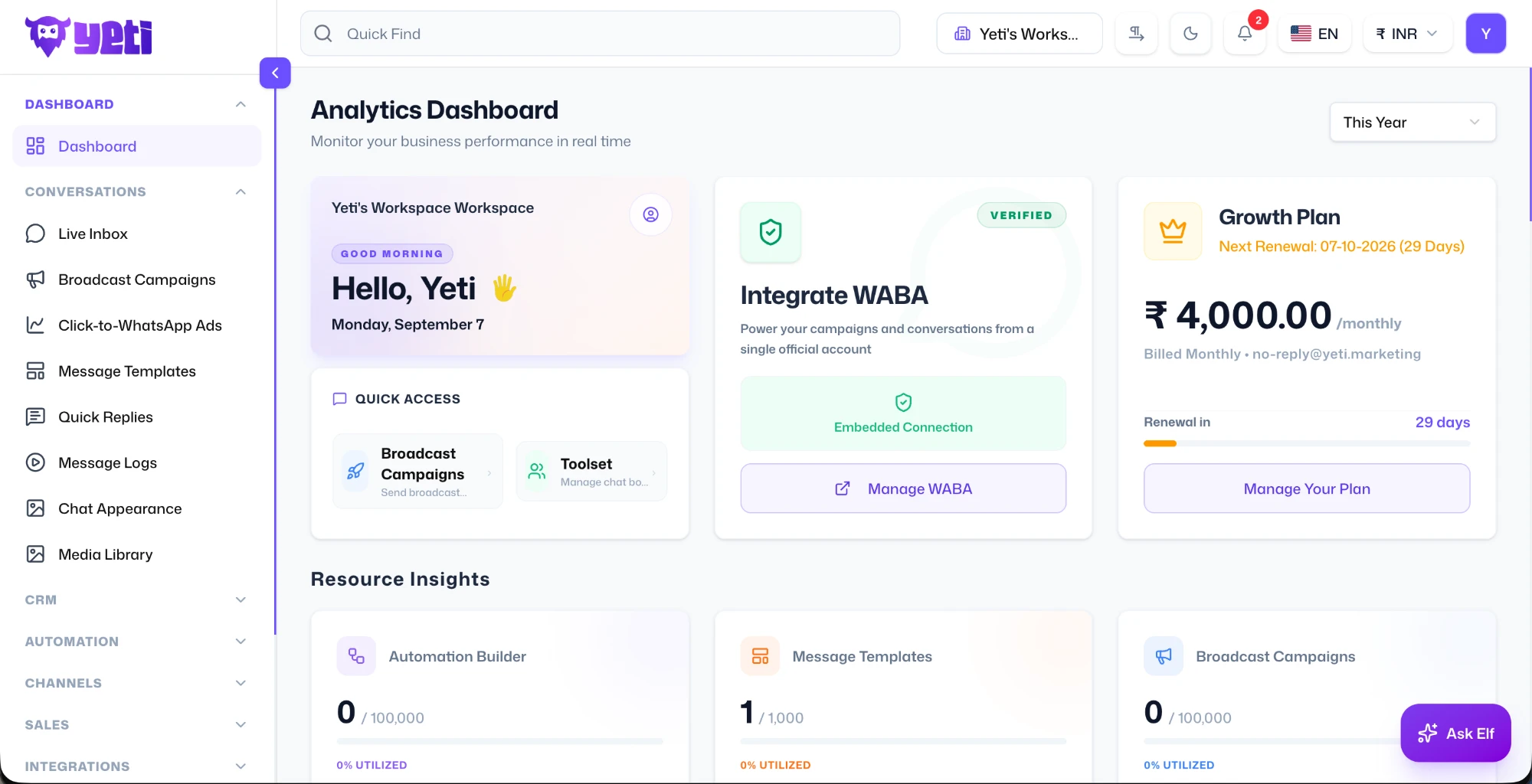The width and height of the screenshot is (1532, 784).
Task: Open the Ask Elf assistant
Action: click(x=1455, y=733)
